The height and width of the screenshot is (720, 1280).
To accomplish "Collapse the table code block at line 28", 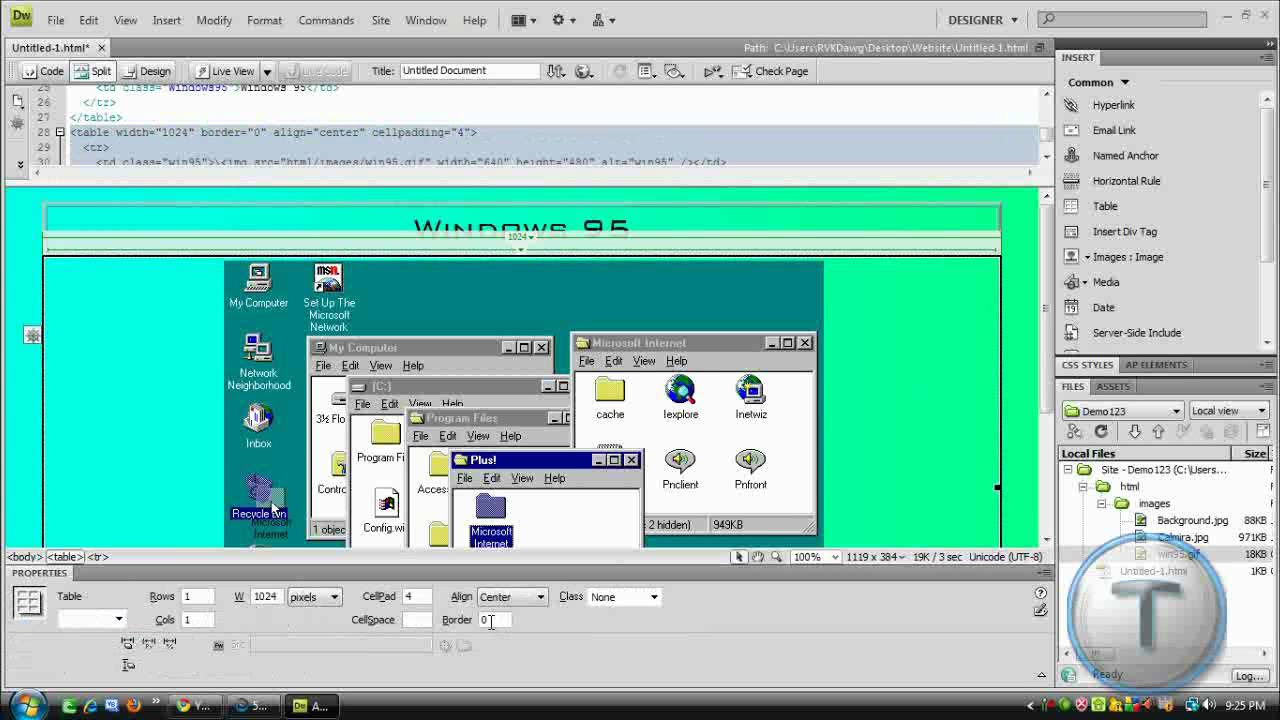I will coord(60,132).
